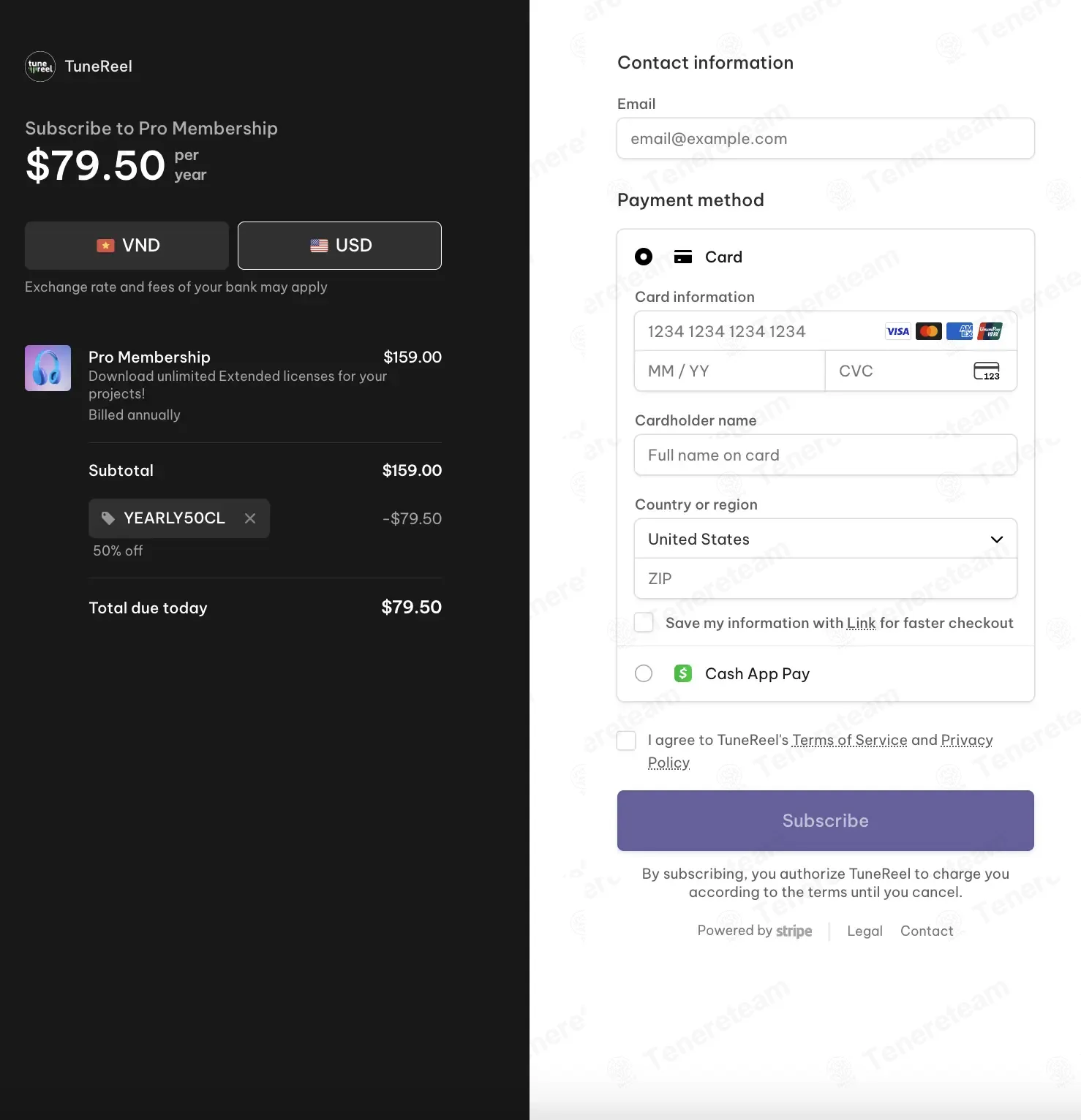Click the Pro Membership headphones thumbnail
The image size is (1081, 1120).
point(48,368)
